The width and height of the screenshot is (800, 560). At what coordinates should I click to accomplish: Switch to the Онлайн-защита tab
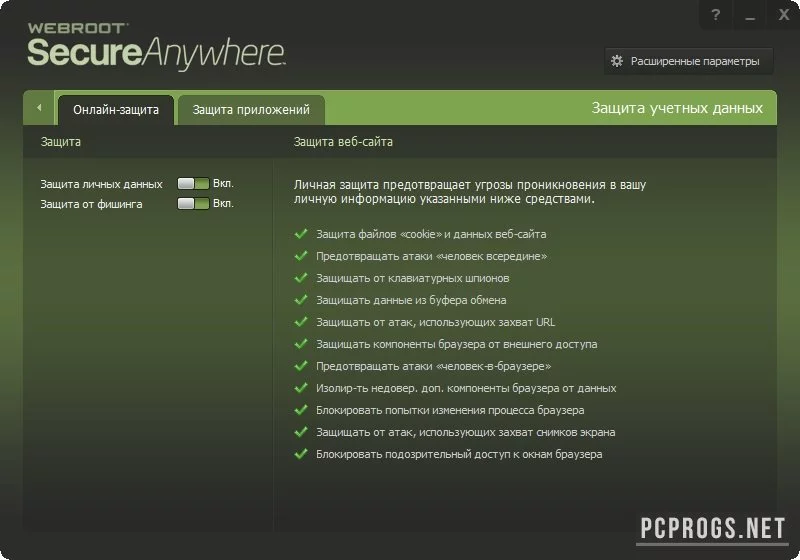click(116, 110)
